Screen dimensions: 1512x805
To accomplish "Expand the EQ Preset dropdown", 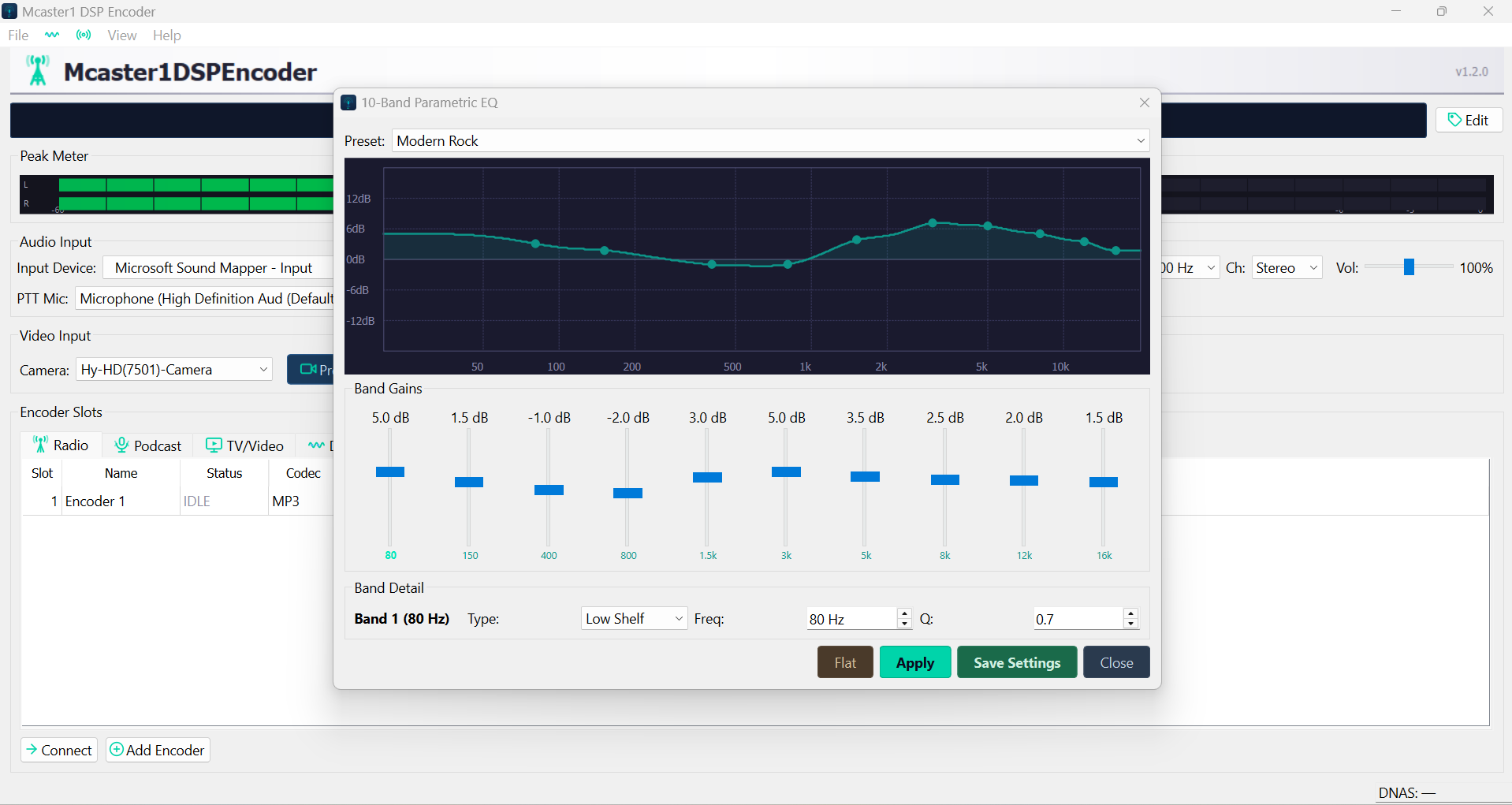I will (769, 141).
